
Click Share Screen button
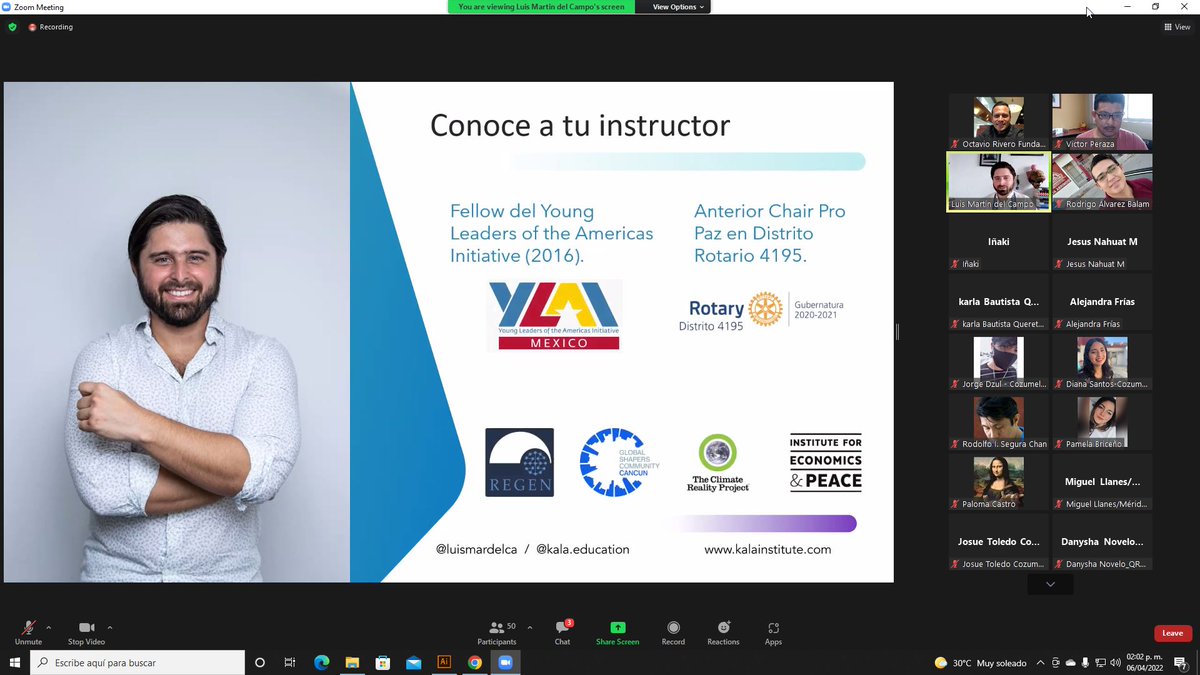click(617, 632)
